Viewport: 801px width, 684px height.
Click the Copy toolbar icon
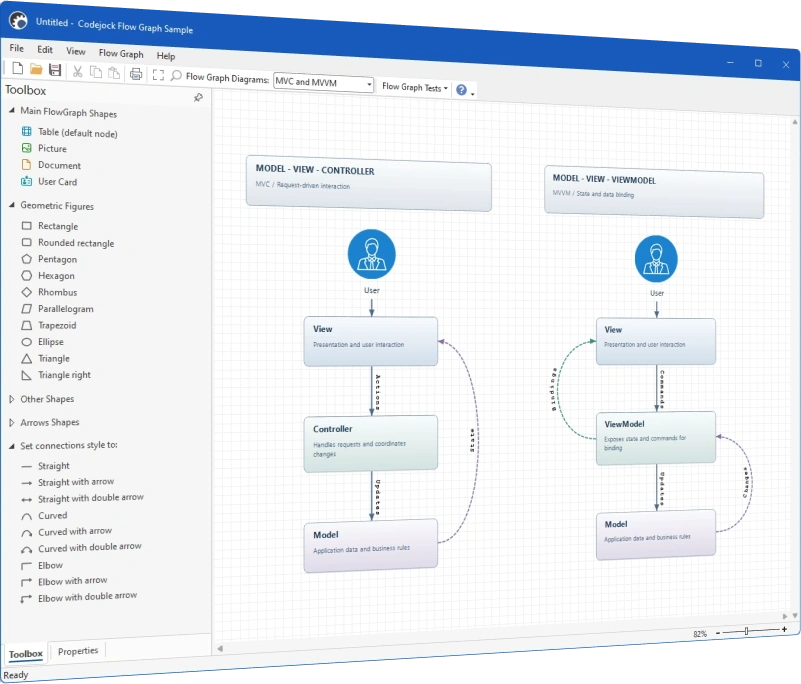click(96, 72)
